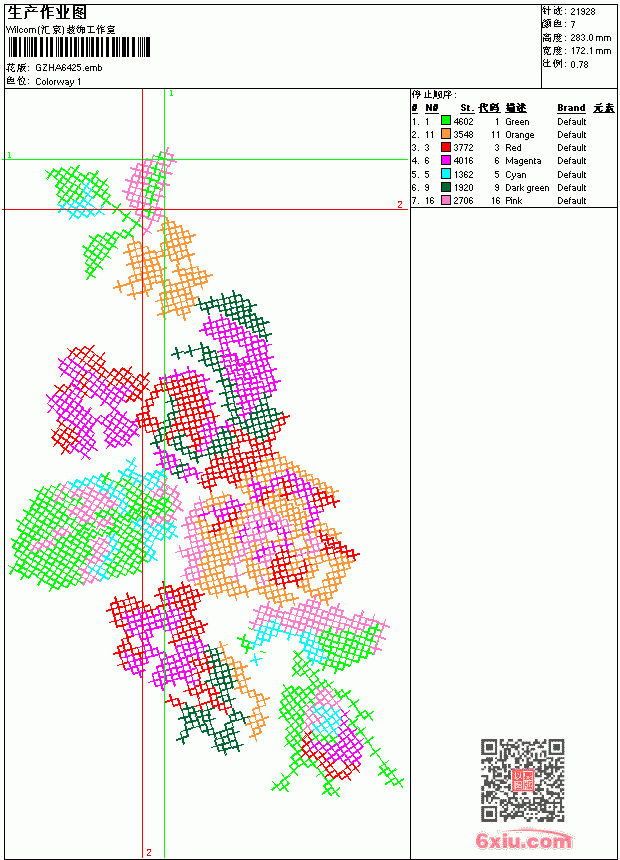Click the Dark green color swatch
The image size is (620, 860).
click(446, 187)
